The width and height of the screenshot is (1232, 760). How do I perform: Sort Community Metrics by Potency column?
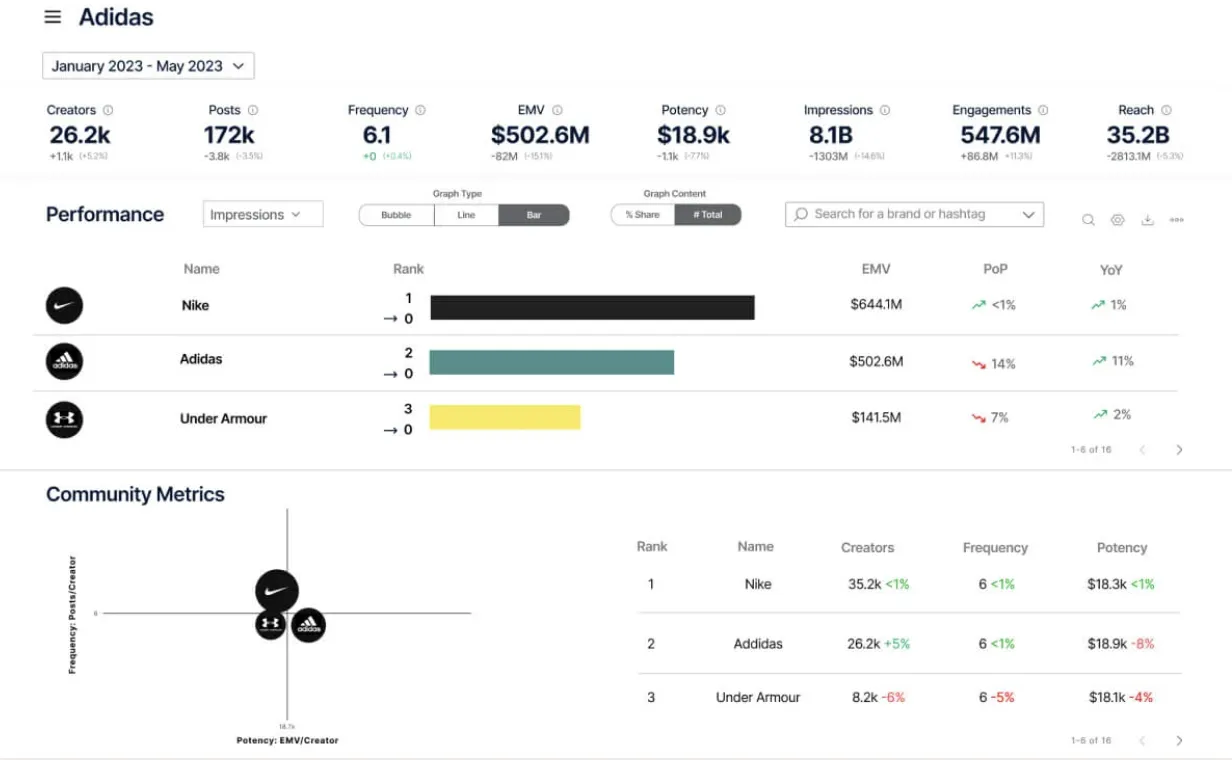click(x=1122, y=548)
